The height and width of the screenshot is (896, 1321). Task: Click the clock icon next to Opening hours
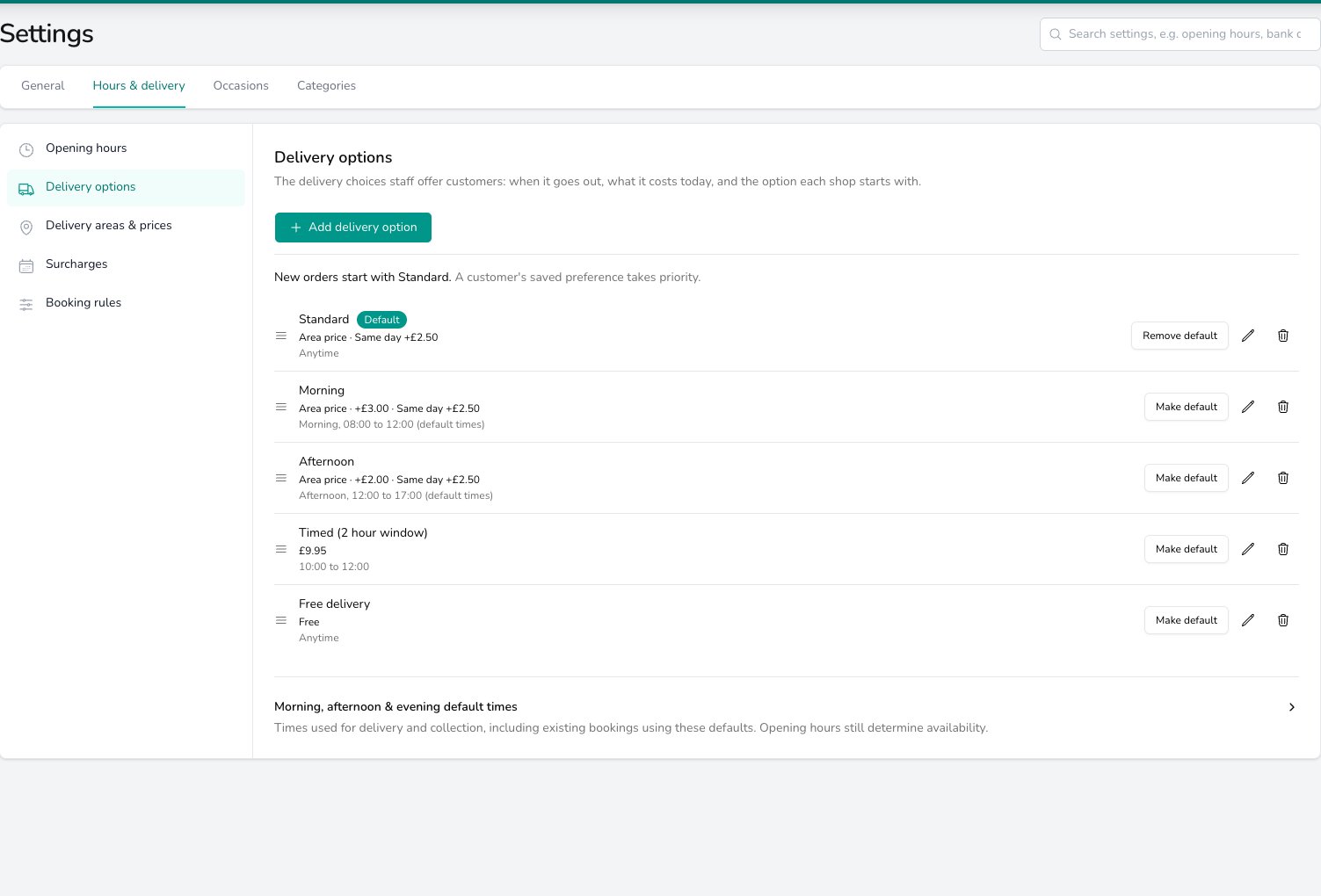tap(26, 149)
